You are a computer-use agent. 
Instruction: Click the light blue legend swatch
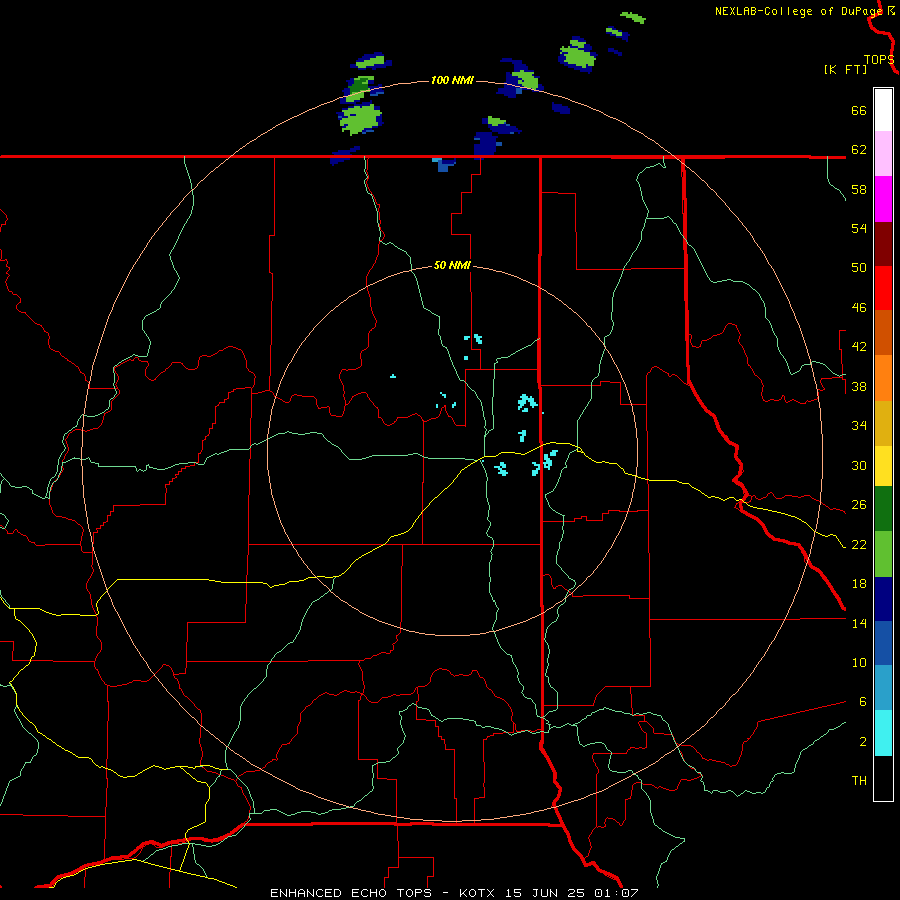pyautogui.click(x=883, y=688)
